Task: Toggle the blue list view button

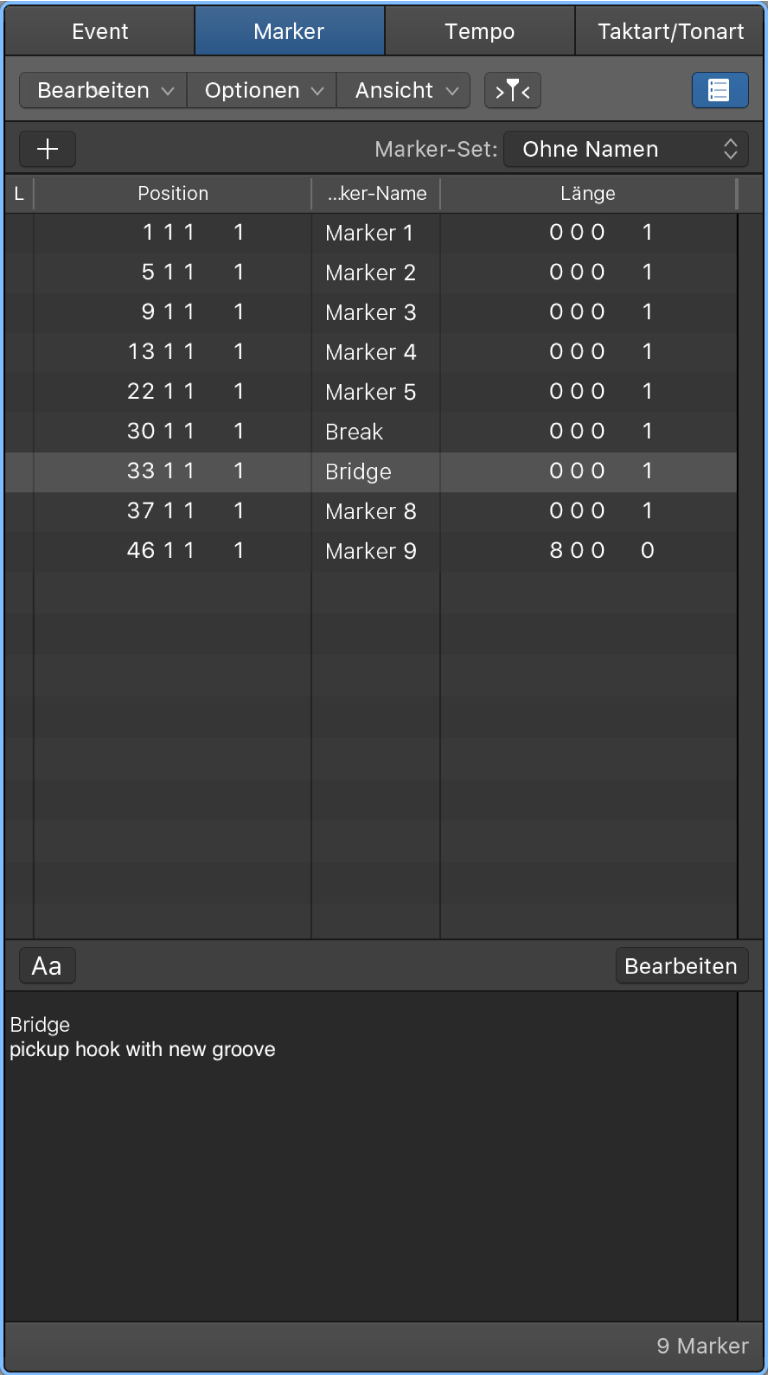Action: pos(719,90)
